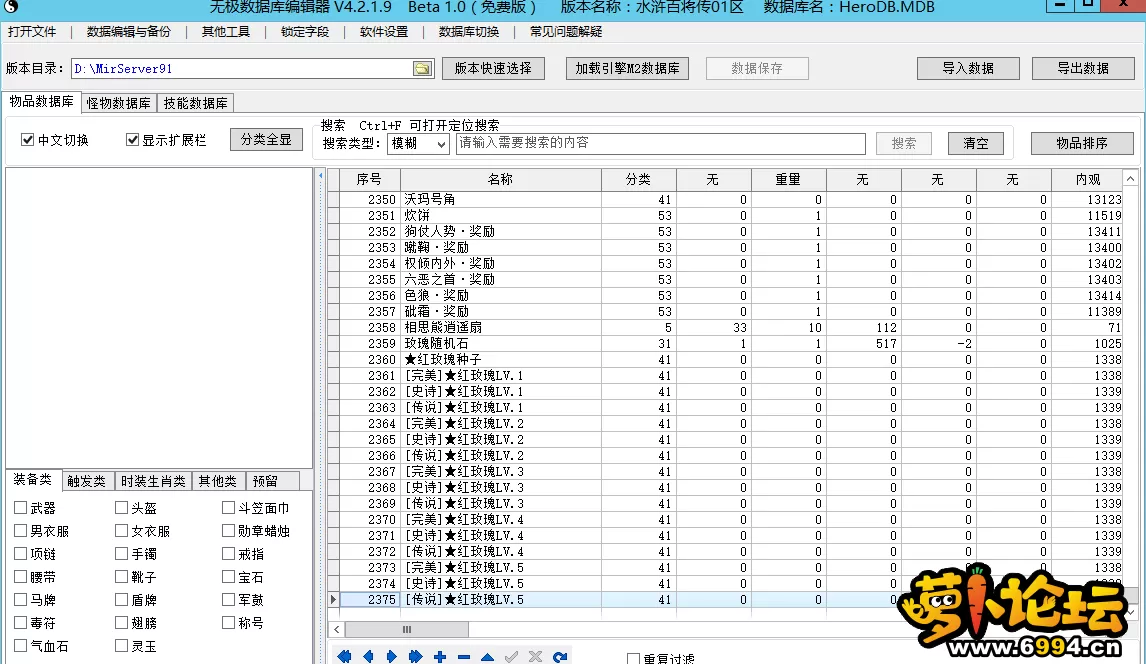The width and height of the screenshot is (1146, 664).
Task: Click 导出数据 button
Action: click(x=1083, y=68)
